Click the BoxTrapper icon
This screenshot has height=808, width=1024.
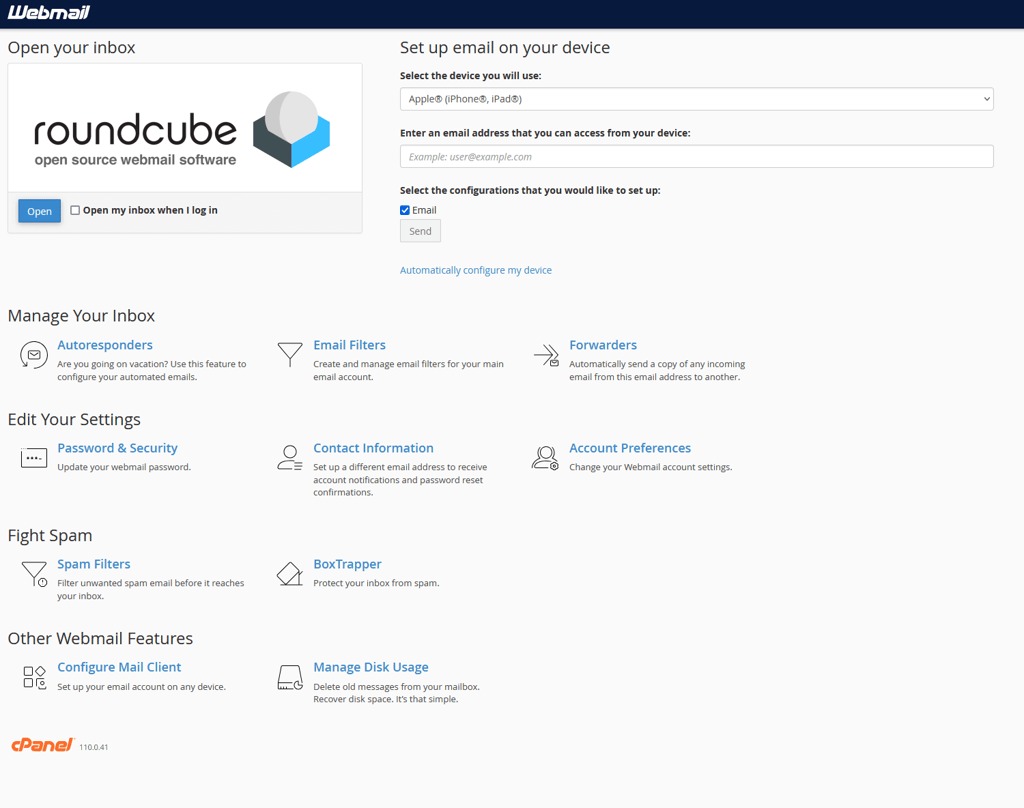tap(290, 574)
